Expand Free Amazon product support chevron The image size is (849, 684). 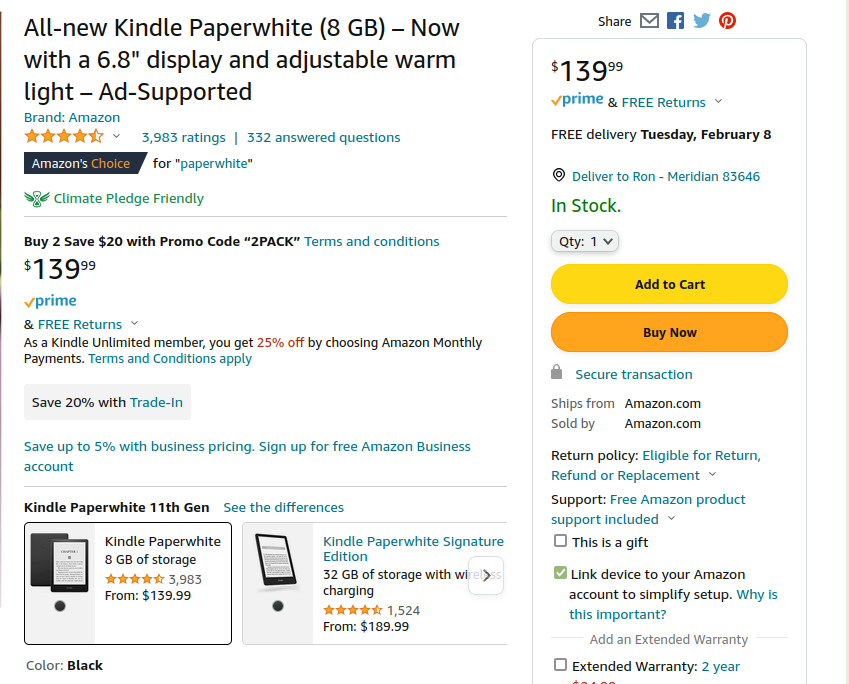coord(671,519)
